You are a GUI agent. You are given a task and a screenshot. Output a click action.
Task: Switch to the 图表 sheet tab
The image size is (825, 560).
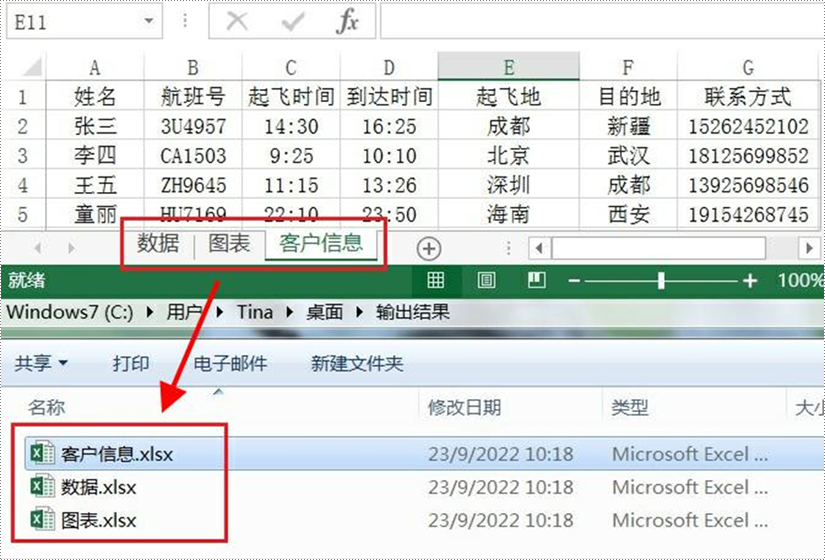[229, 244]
